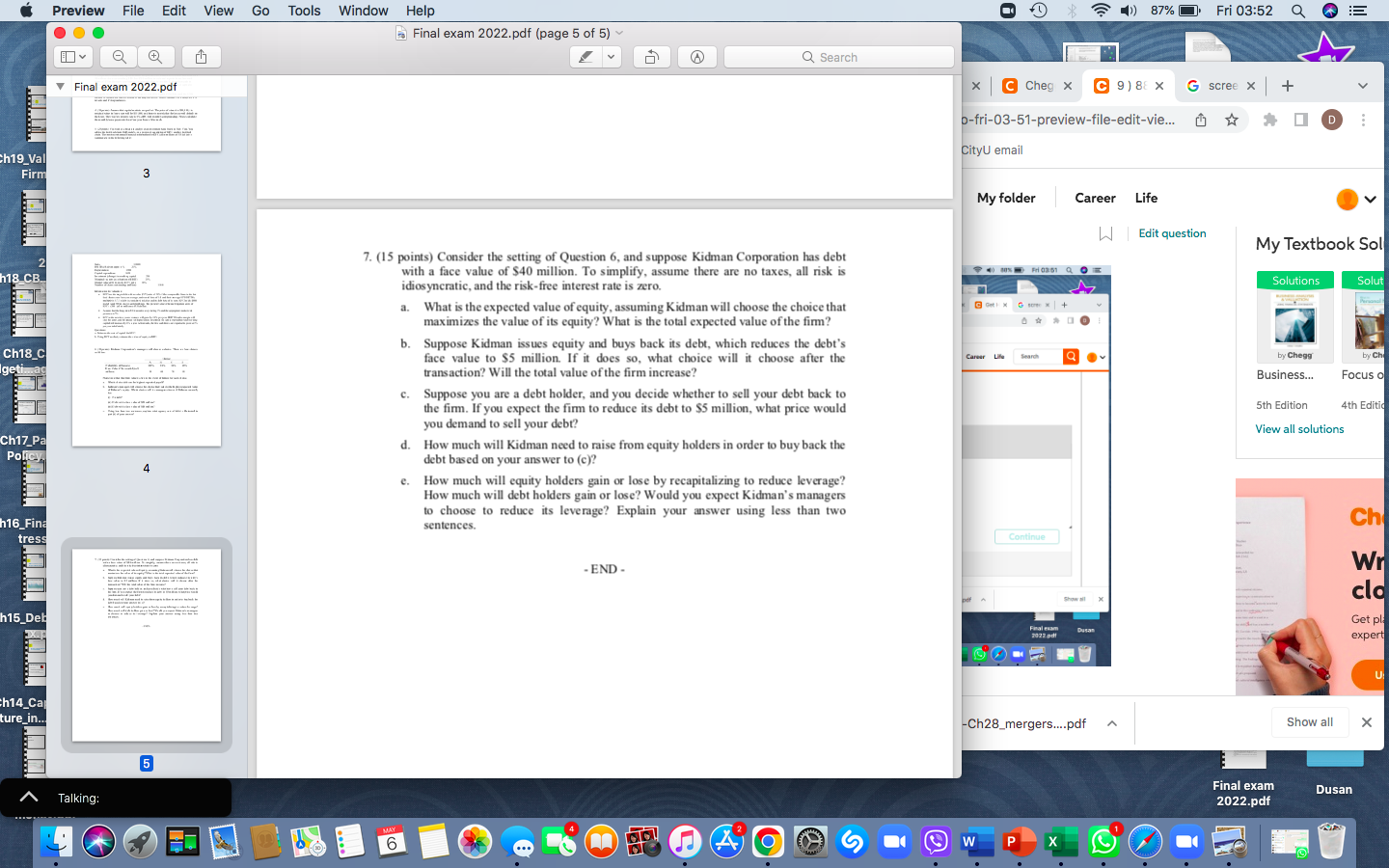The height and width of the screenshot is (868, 1389).
Task: Open the filename dropdown in Preview's title bar
Action: click(618, 32)
